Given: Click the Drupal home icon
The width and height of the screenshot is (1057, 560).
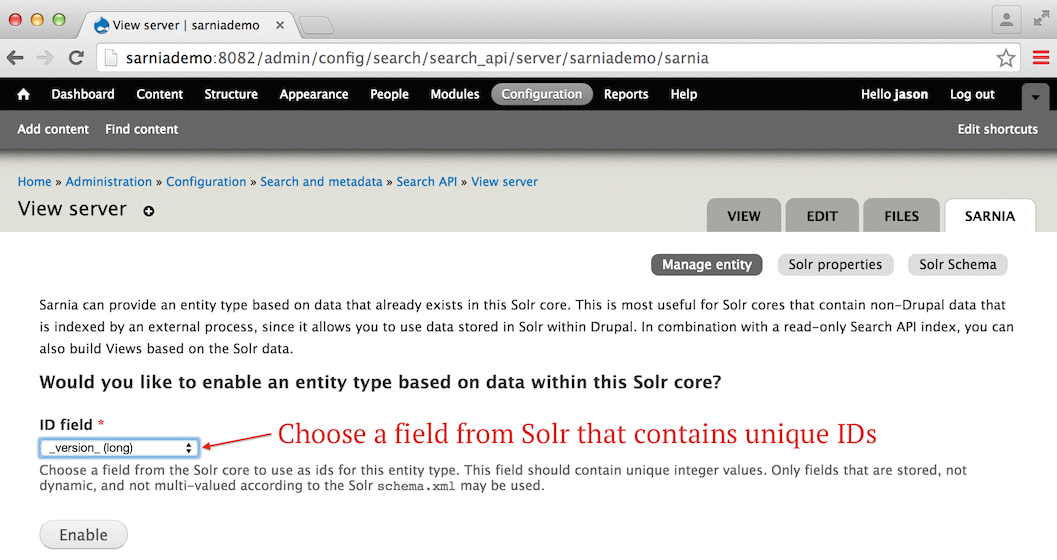Looking at the screenshot, I should click(23, 94).
